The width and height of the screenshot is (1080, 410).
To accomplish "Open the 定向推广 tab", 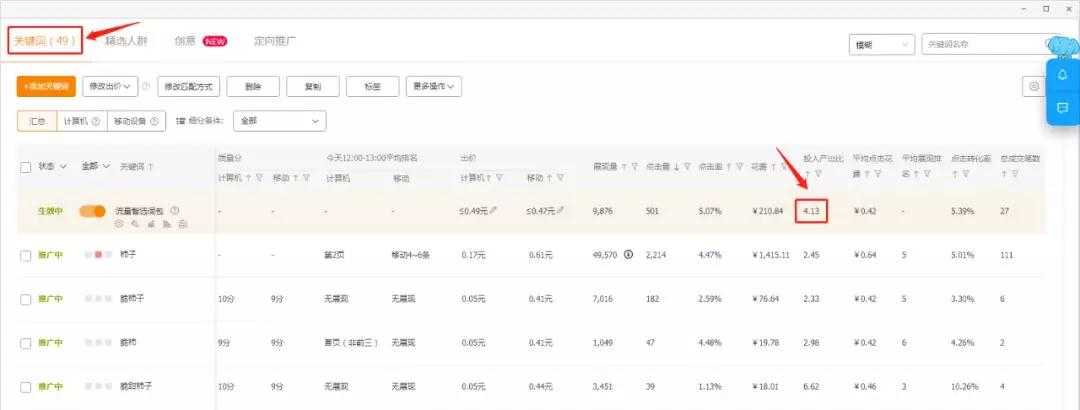I will tap(274, 42).
